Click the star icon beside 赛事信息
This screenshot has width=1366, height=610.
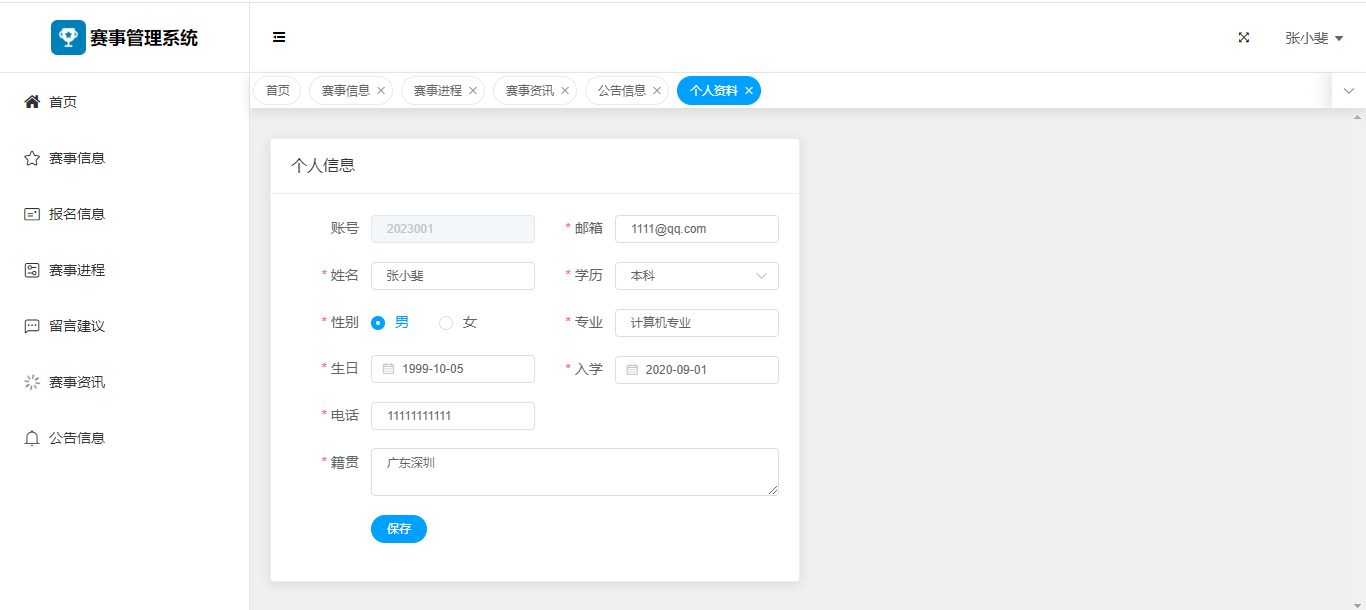tap(32, 158)
